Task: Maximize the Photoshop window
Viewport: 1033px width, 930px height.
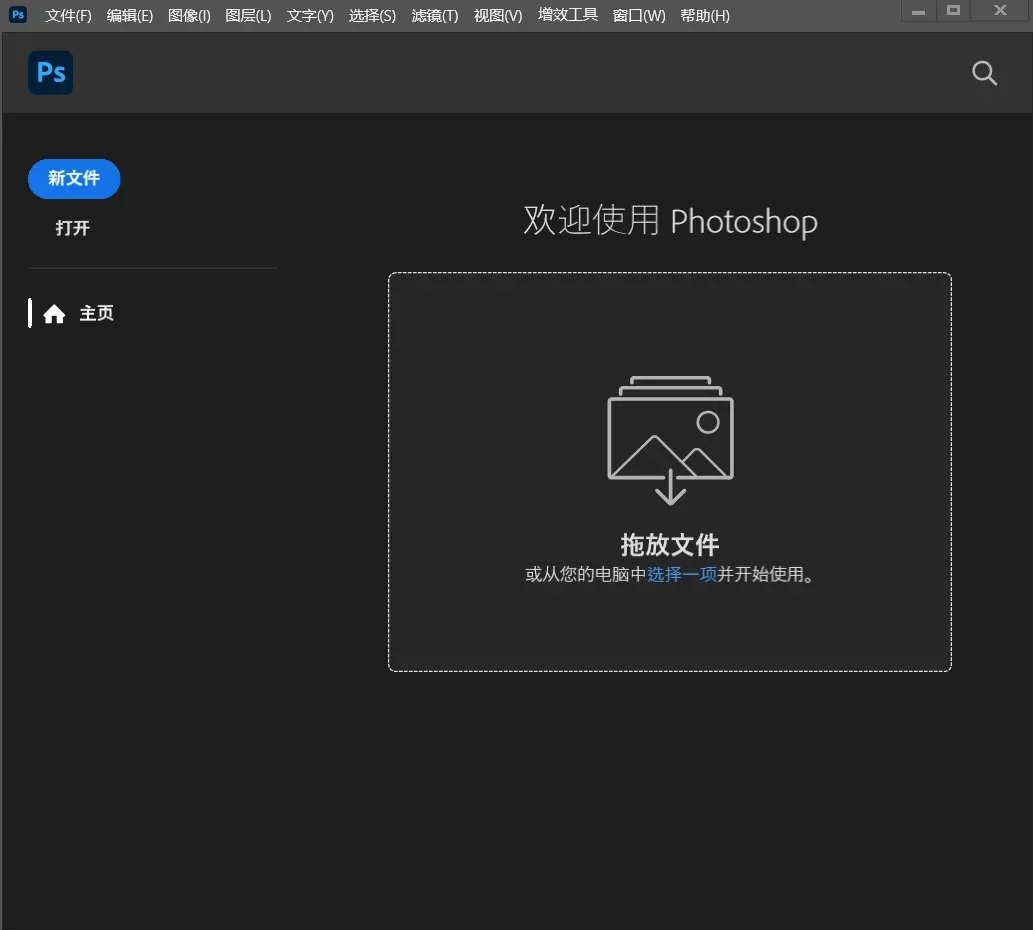Action: pos(953,11)
